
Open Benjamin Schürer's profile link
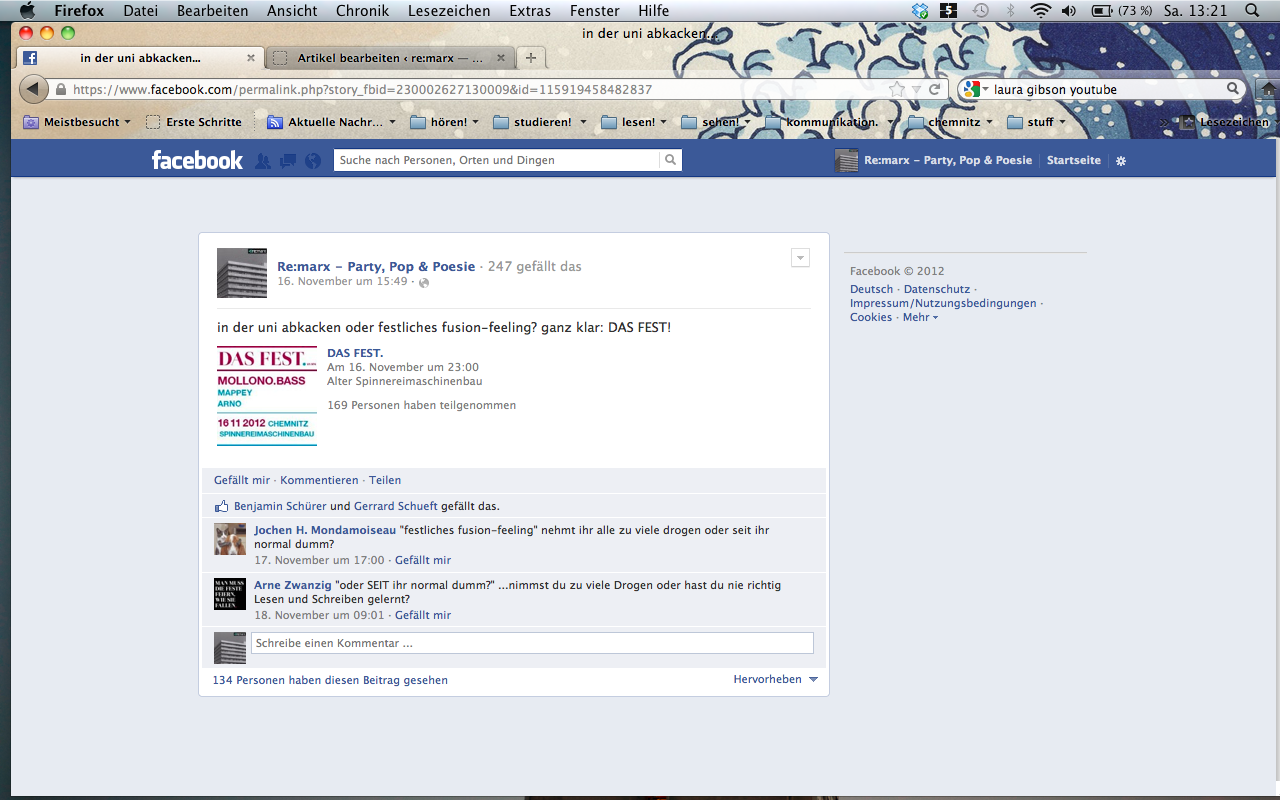[x=280, y=506]
